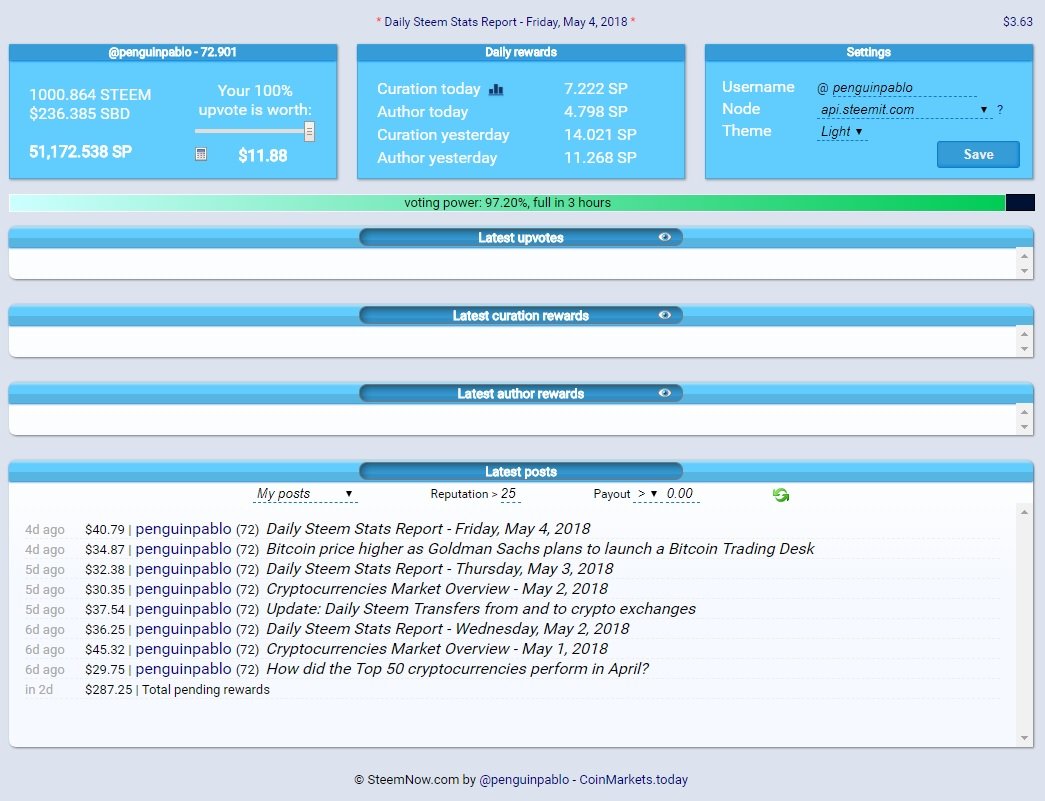Open post Daily Steem Stats Report - Friday, May 4, 2018 in list
This screenshot has width=1045, height=801.
coord(428,529)
